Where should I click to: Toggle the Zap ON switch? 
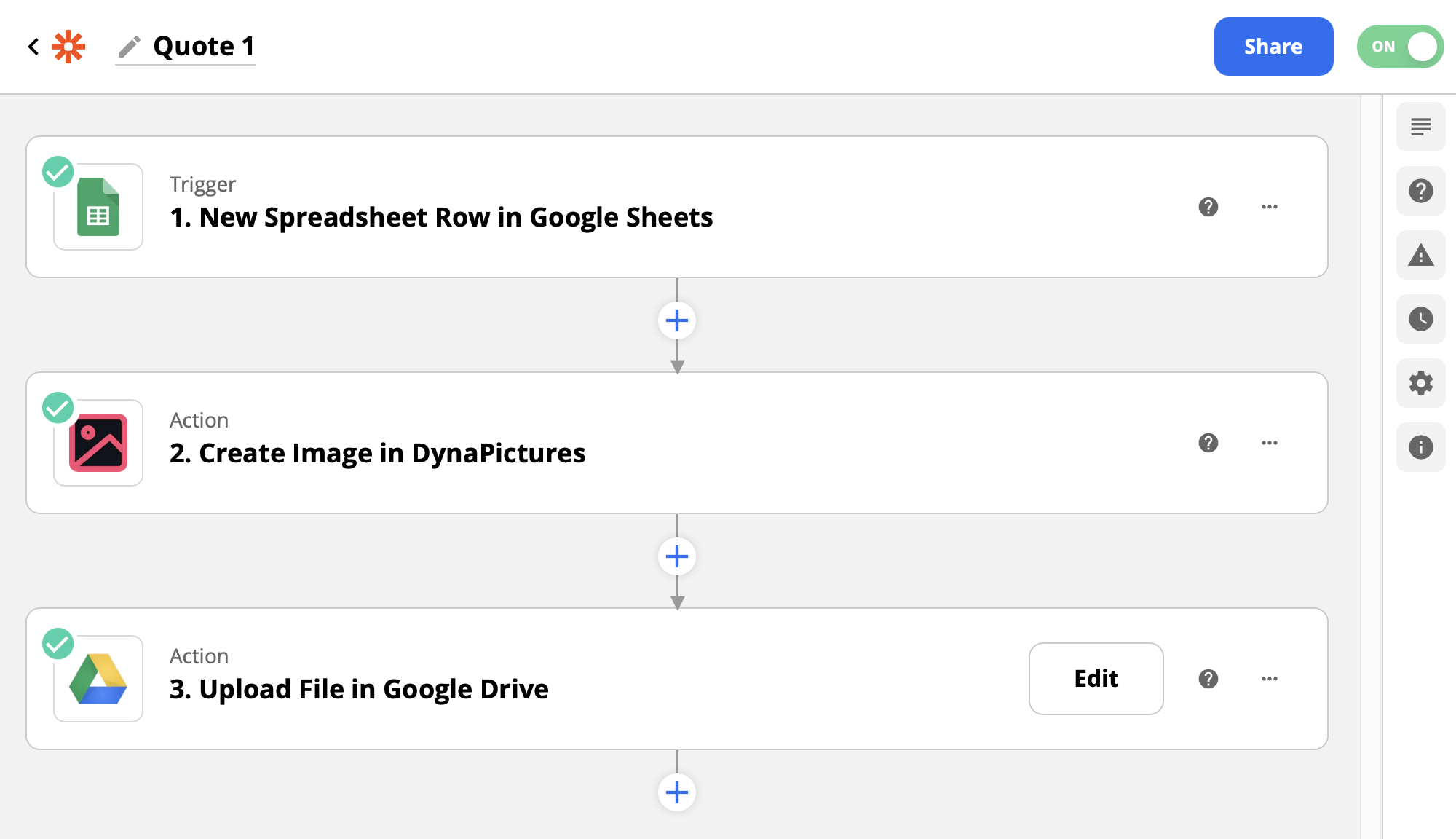click(x=1398, y=46)
